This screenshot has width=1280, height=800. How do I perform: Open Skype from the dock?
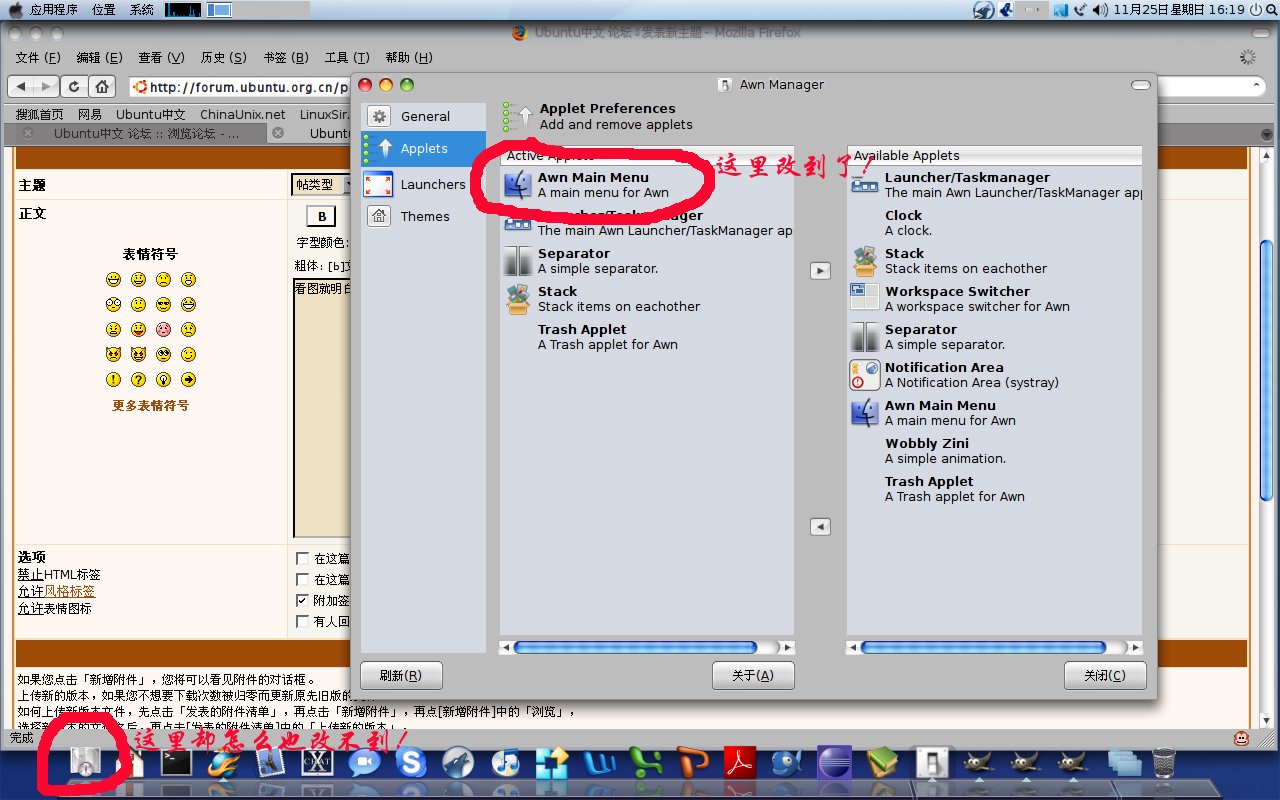[411, 763]
